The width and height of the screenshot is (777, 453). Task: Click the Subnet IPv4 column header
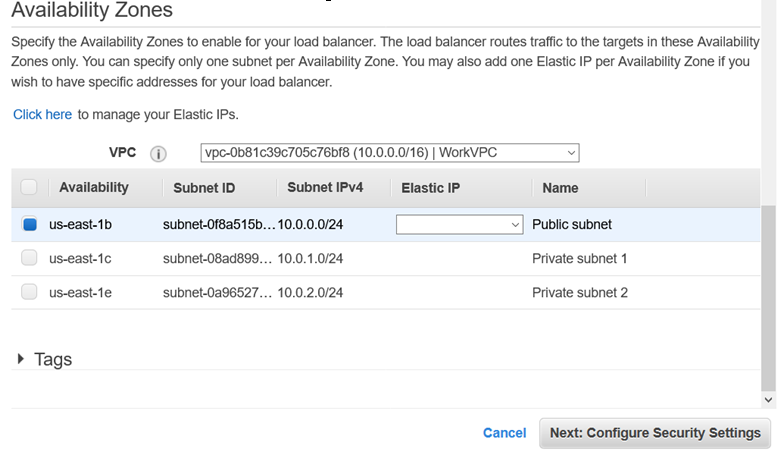point(325,187)
